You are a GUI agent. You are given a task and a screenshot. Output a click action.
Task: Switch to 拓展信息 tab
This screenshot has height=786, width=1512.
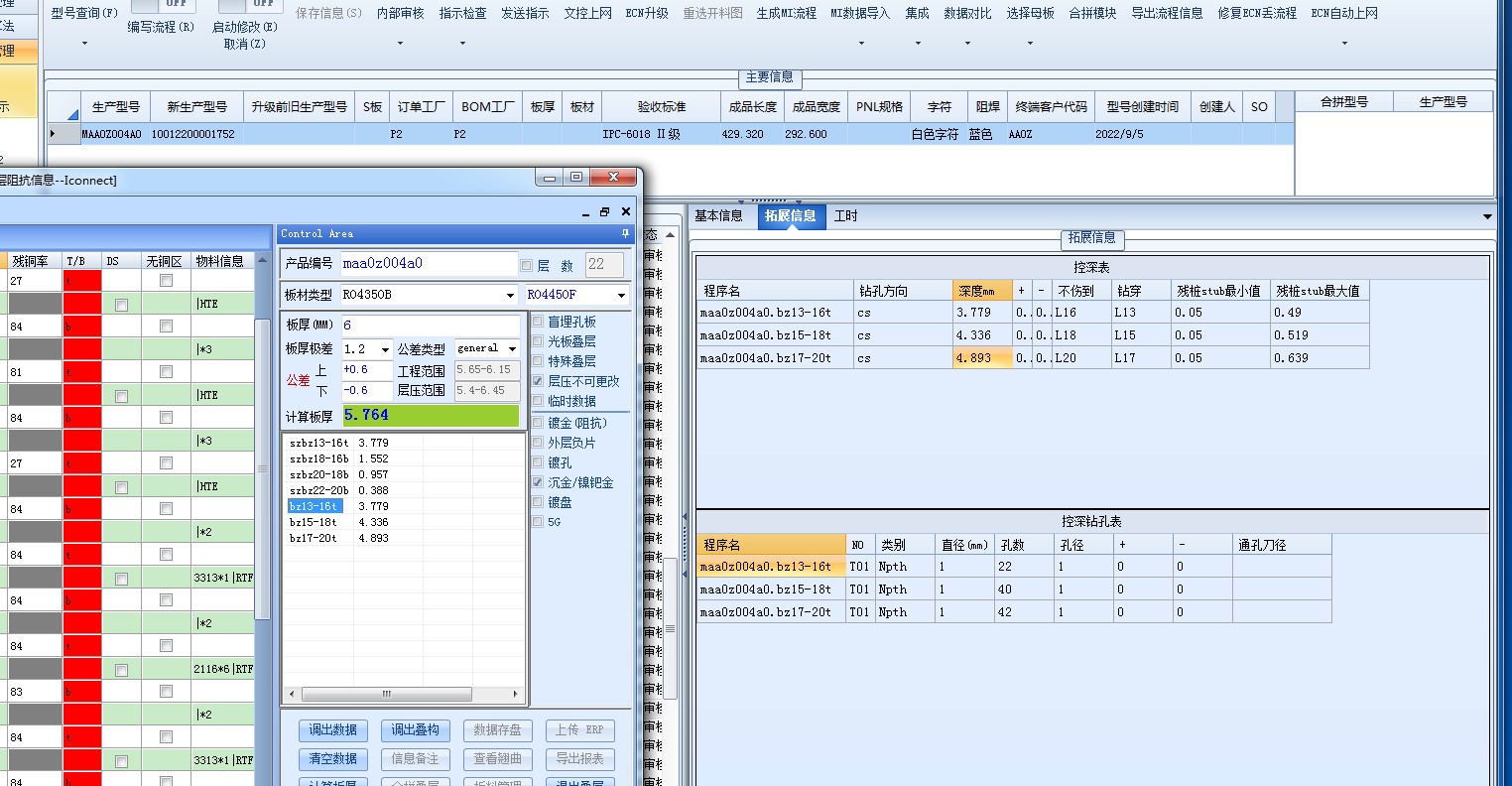[791, 216]
